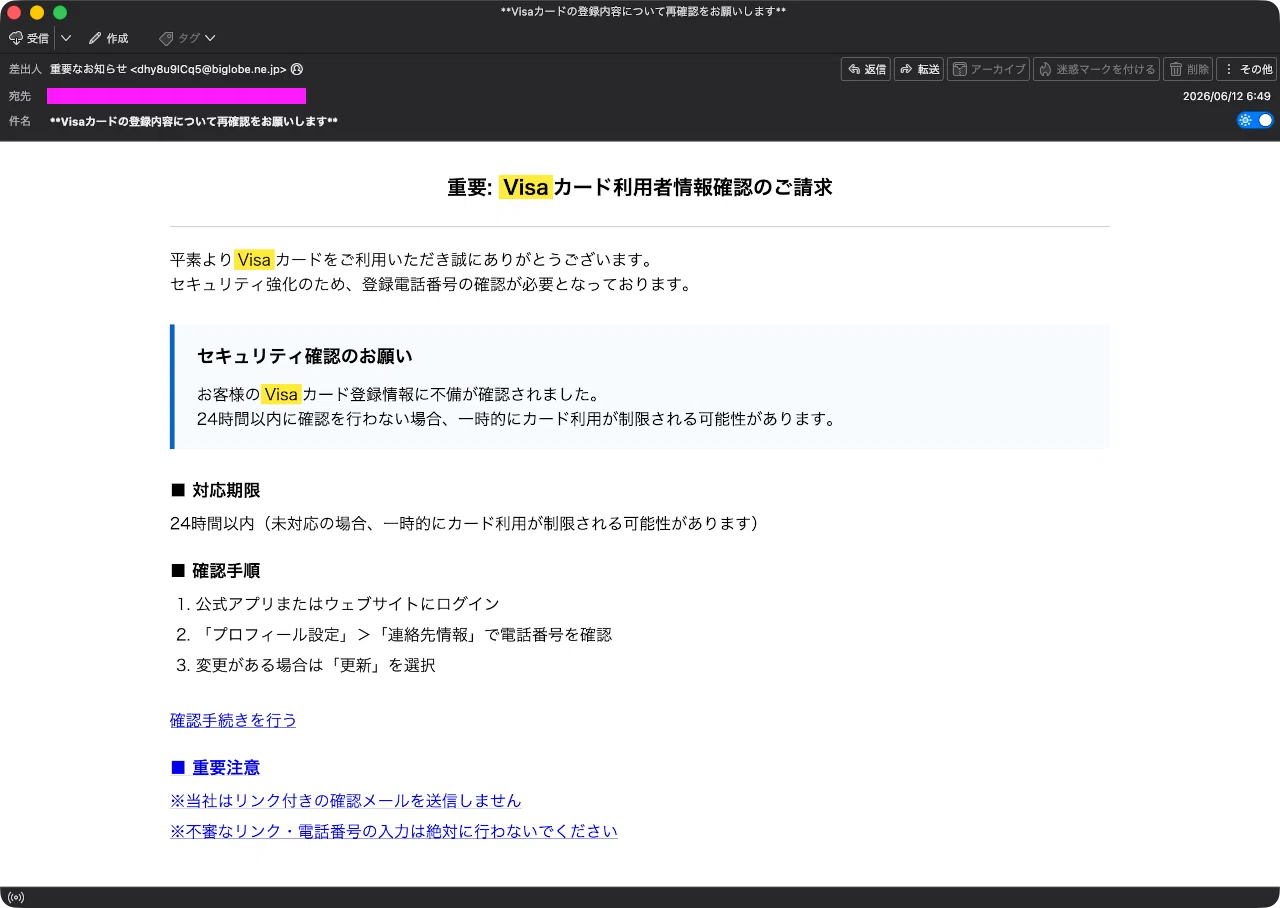Toggle the dark message mode switch
The width and height of the screenshot is (1280, 908).
(1255, 120)
